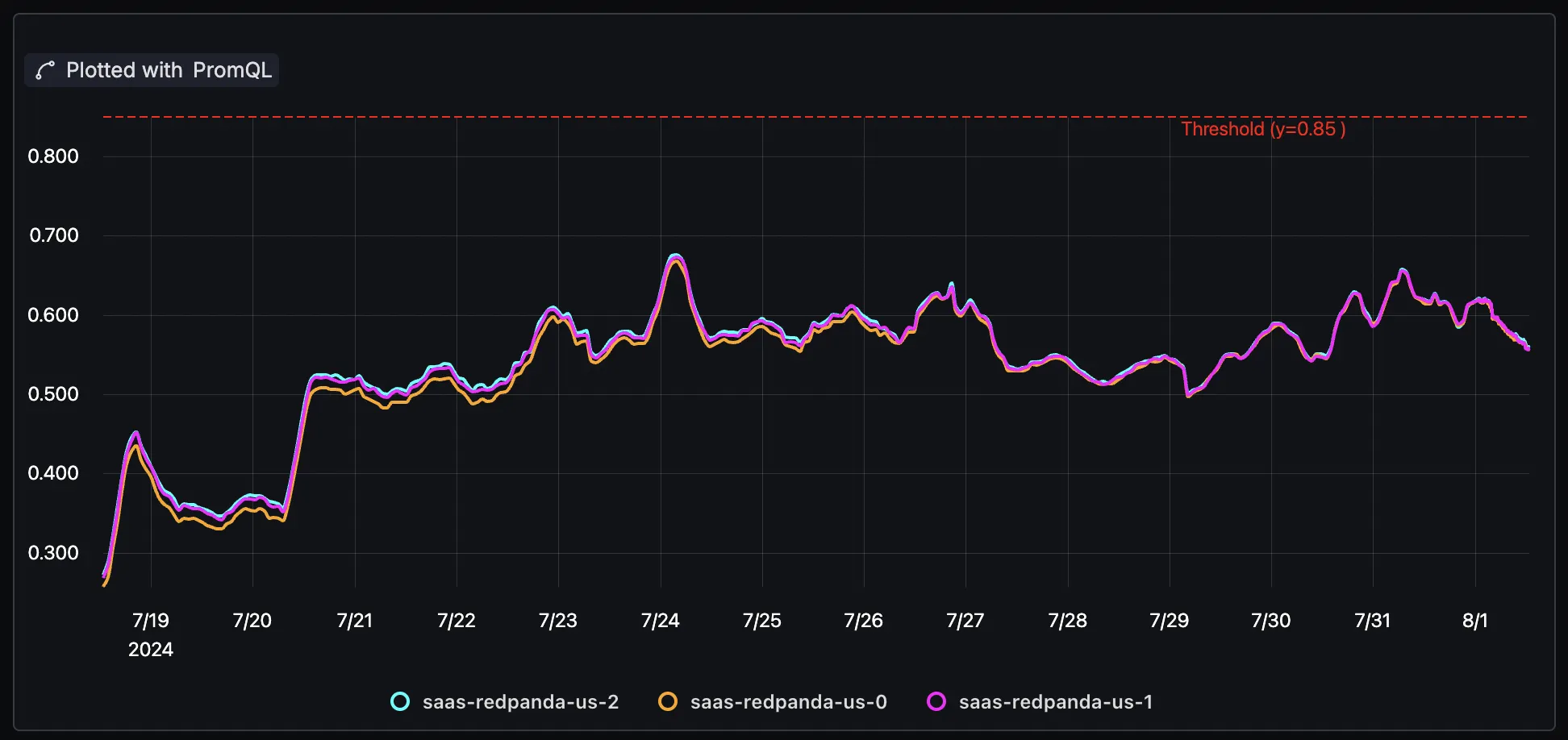Click the magenta circle marker for saas-redpanda-us-1

(937, 701)
